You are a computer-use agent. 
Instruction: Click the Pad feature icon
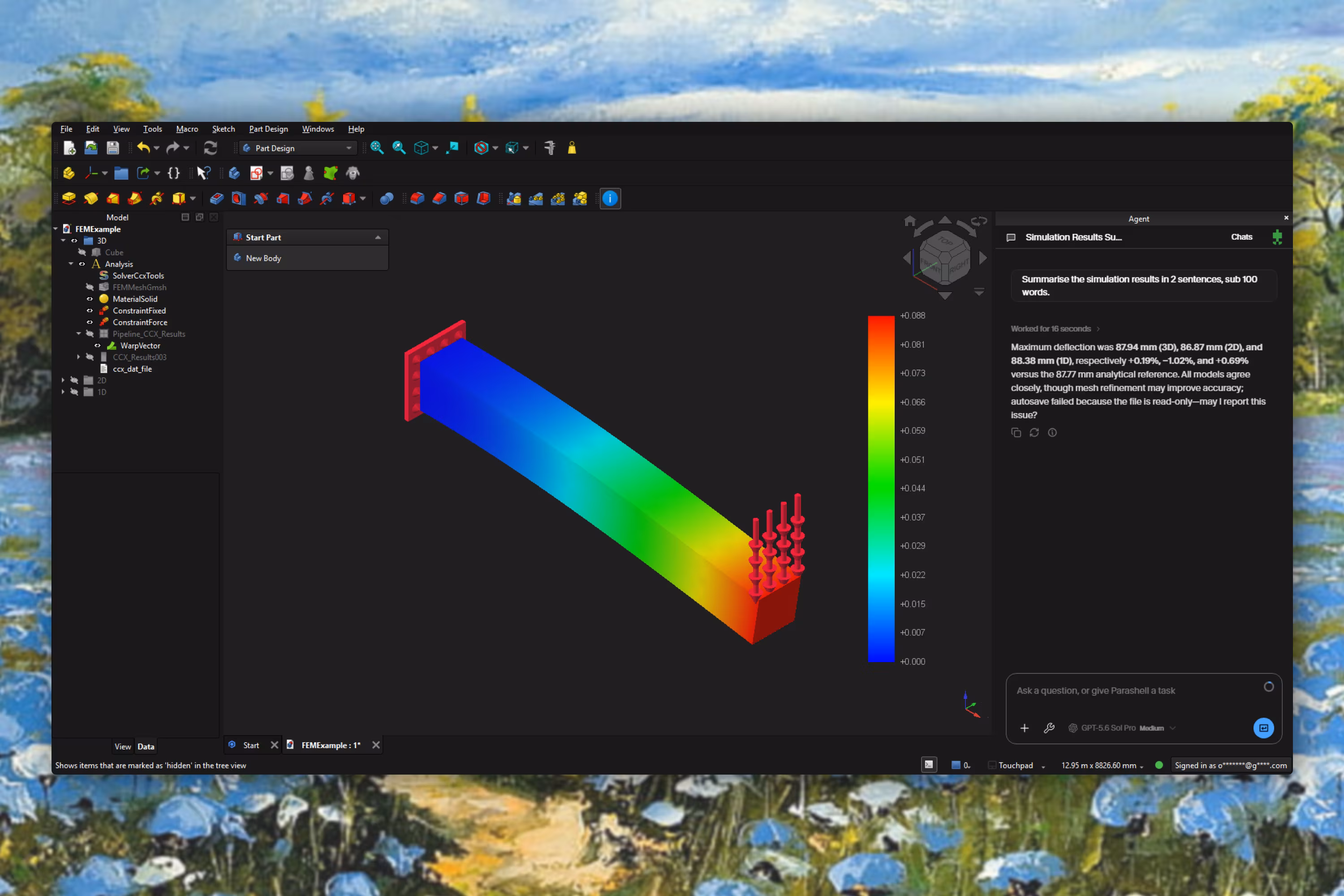click(x=69, y=198)
